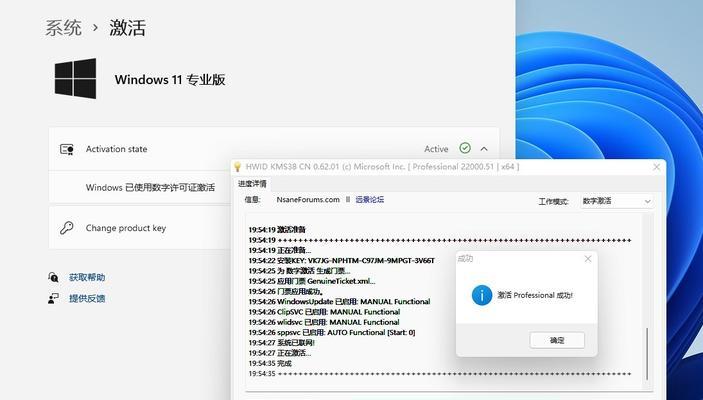Click the blue info icon in dialog

pos(482,295)
